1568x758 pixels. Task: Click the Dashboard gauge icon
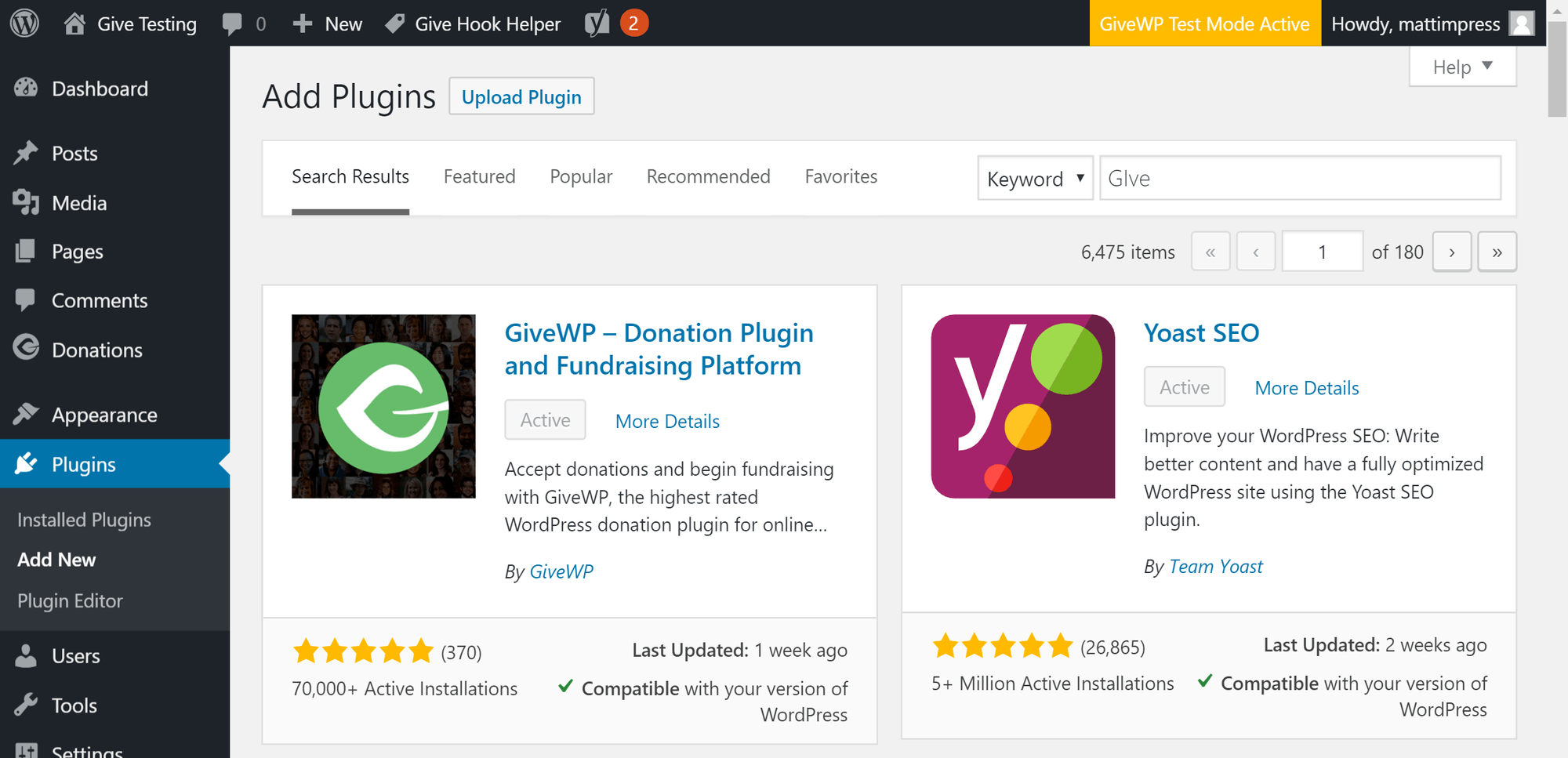pyautogui.click(x=26, y=89)
